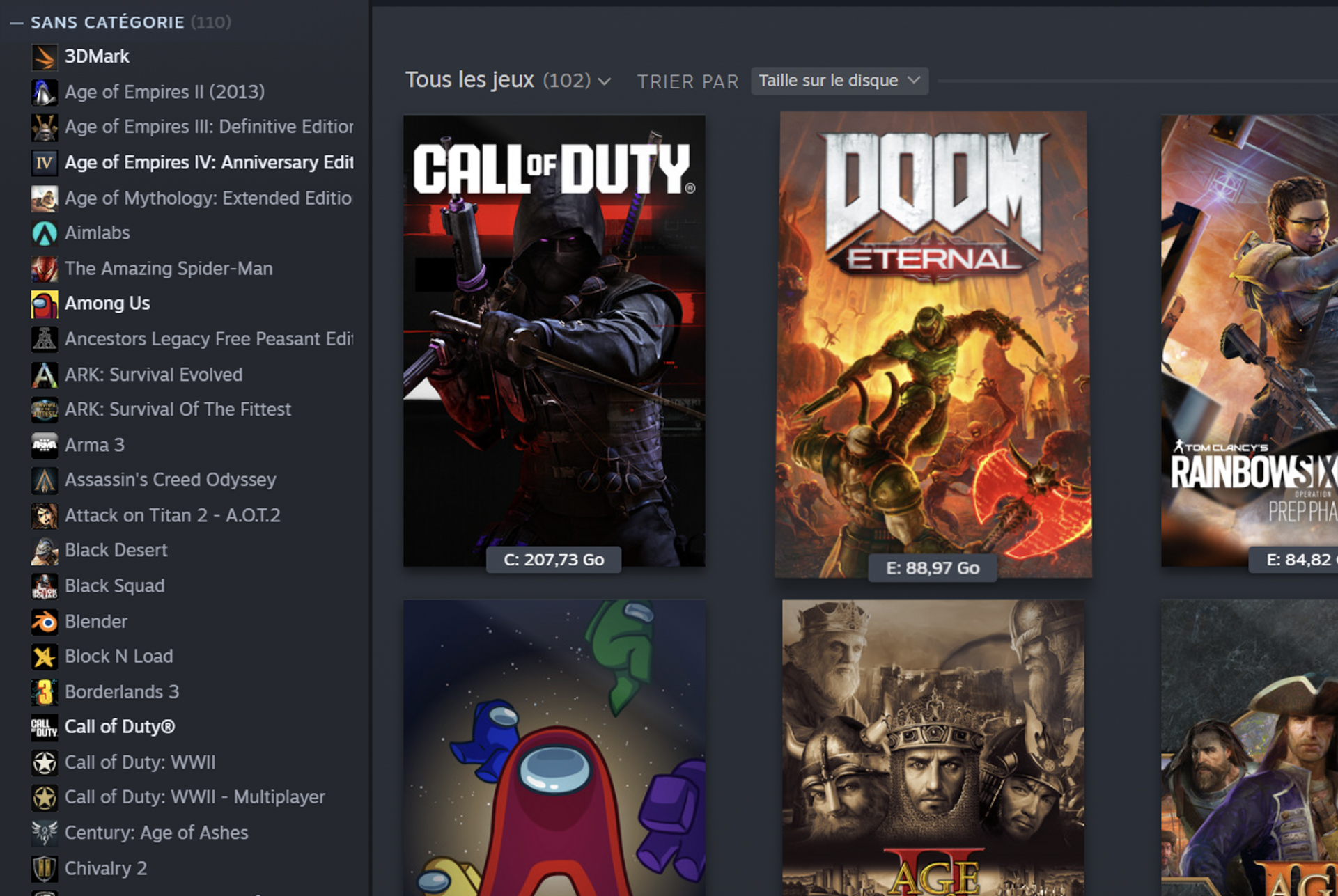The image size is (1338, 896).
Task: Click the Block N Load icon
Action: [x=44, y=656]
